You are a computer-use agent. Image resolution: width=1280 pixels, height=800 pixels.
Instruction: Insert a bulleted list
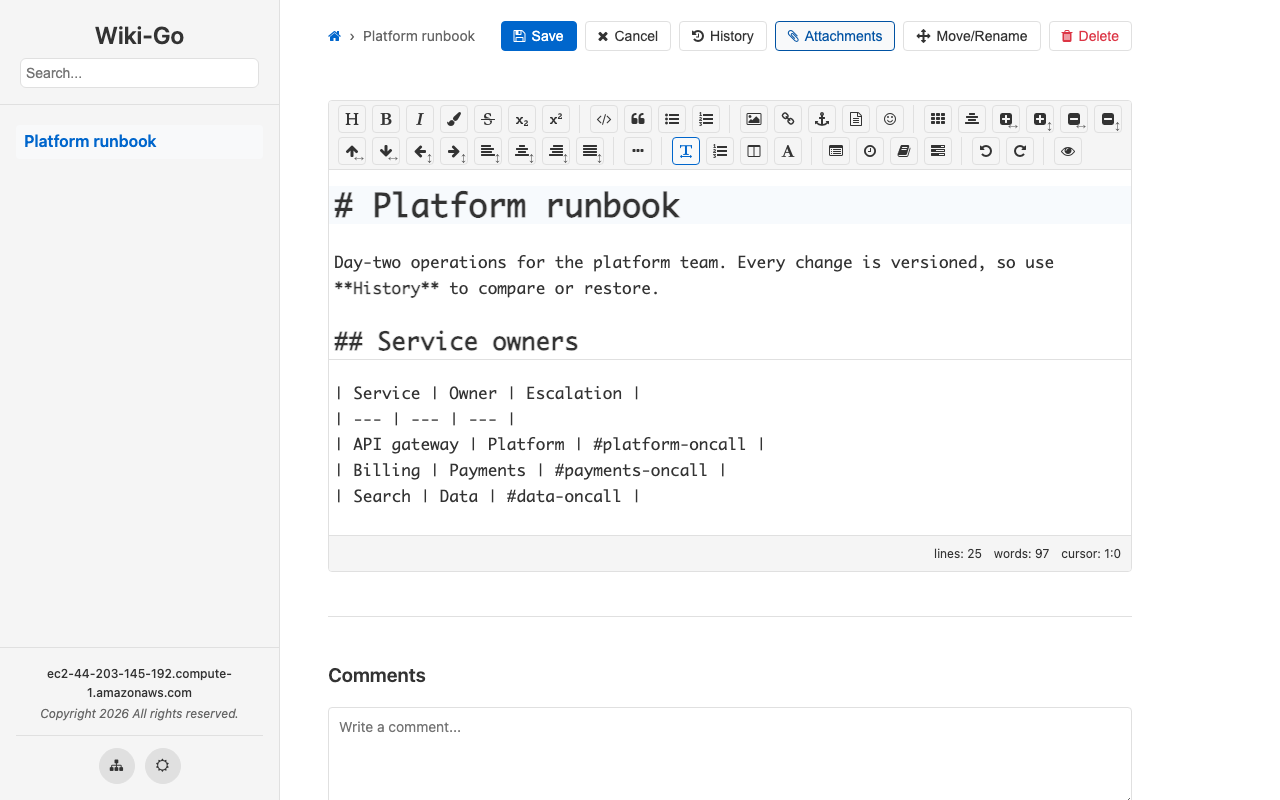pyautogui.click(x=672, y=119)
